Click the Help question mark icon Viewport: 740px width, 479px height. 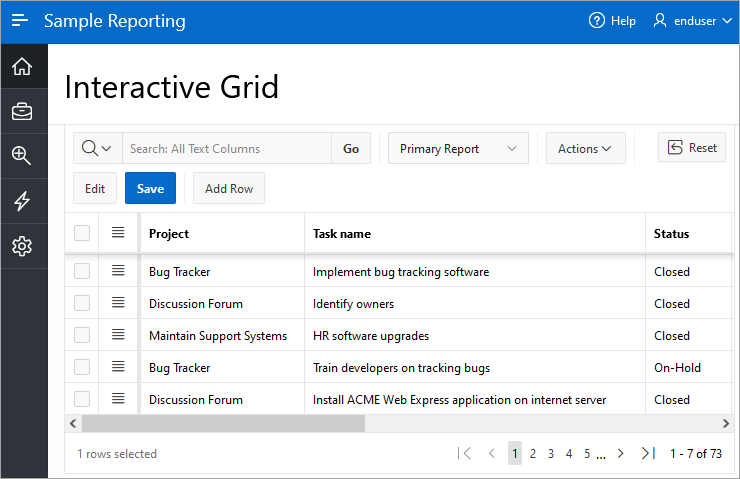click(x=597, y=21)
